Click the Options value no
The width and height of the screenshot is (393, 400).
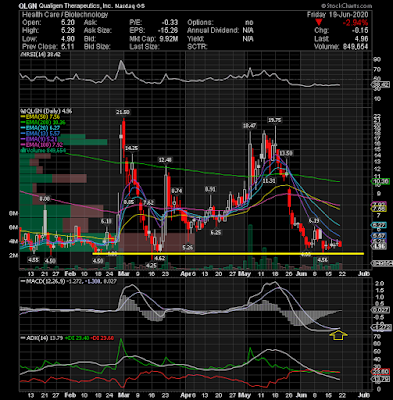(x=249, y=23)
